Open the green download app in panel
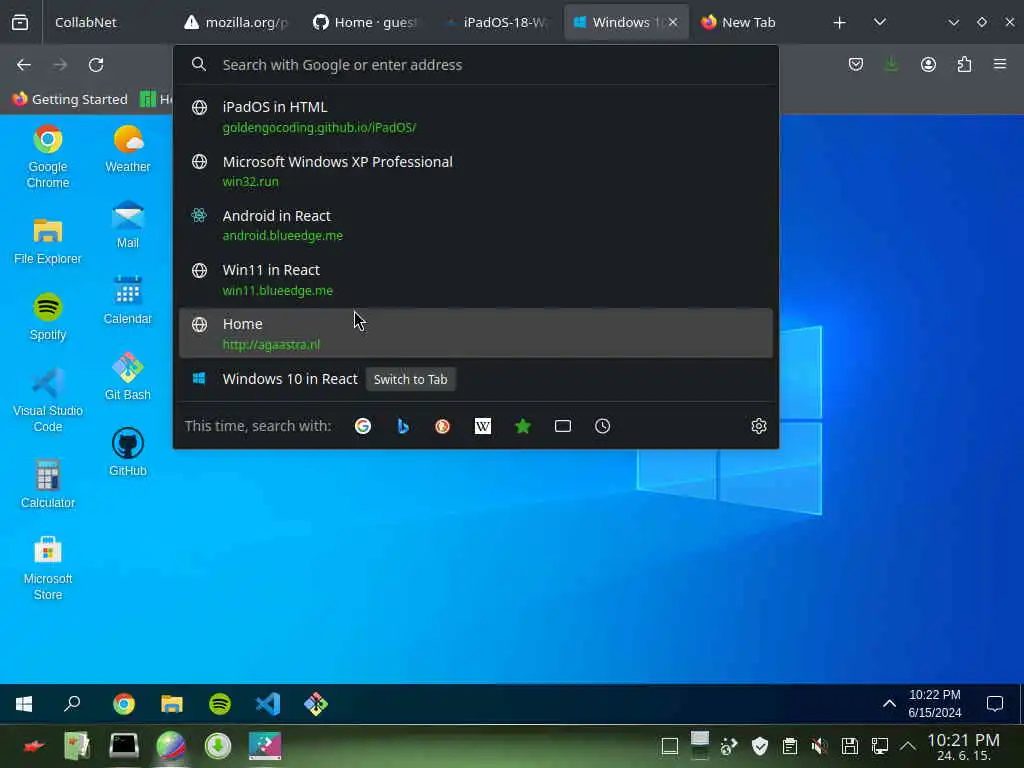 point(218,746)
